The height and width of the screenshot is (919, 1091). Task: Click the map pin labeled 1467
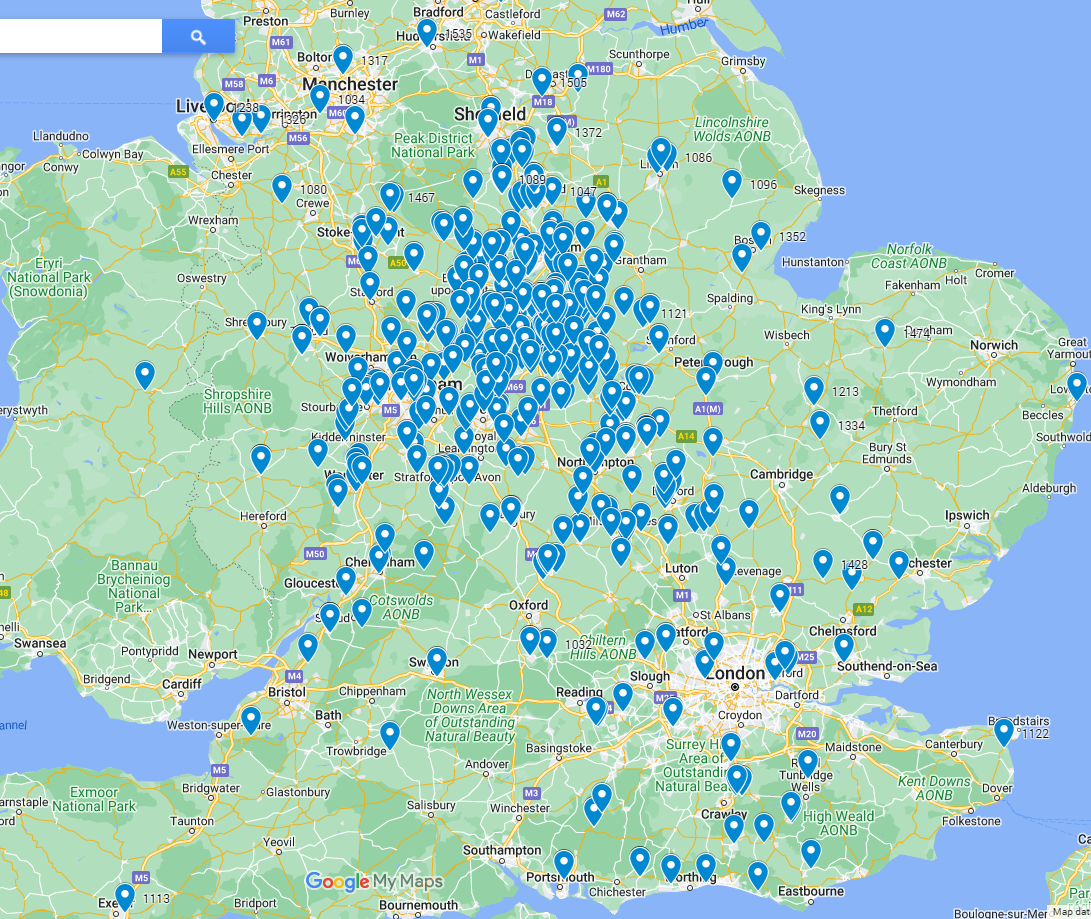click(390, 197)
